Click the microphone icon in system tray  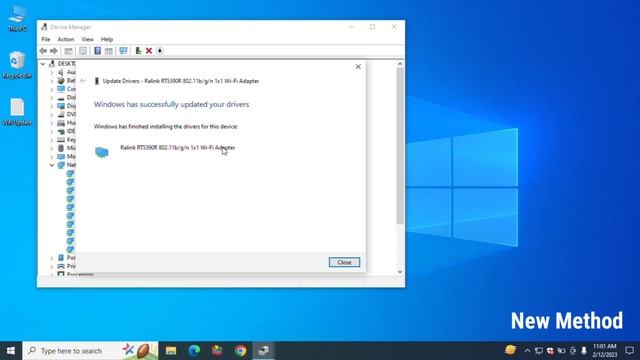pyautogui.click(x=584, y=351)
